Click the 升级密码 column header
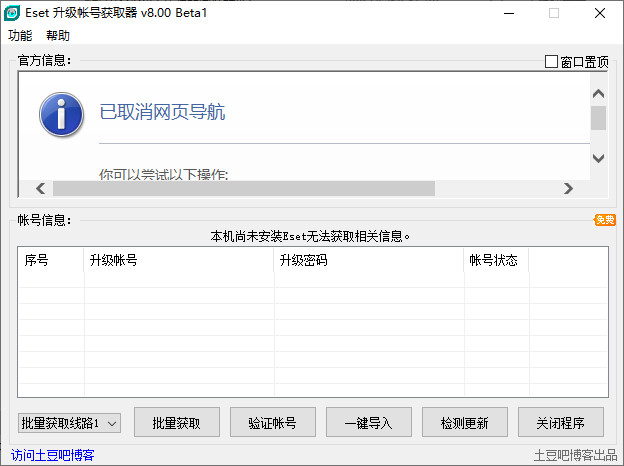The width and height of the screenshot is (624, 466). click(369, 260)
